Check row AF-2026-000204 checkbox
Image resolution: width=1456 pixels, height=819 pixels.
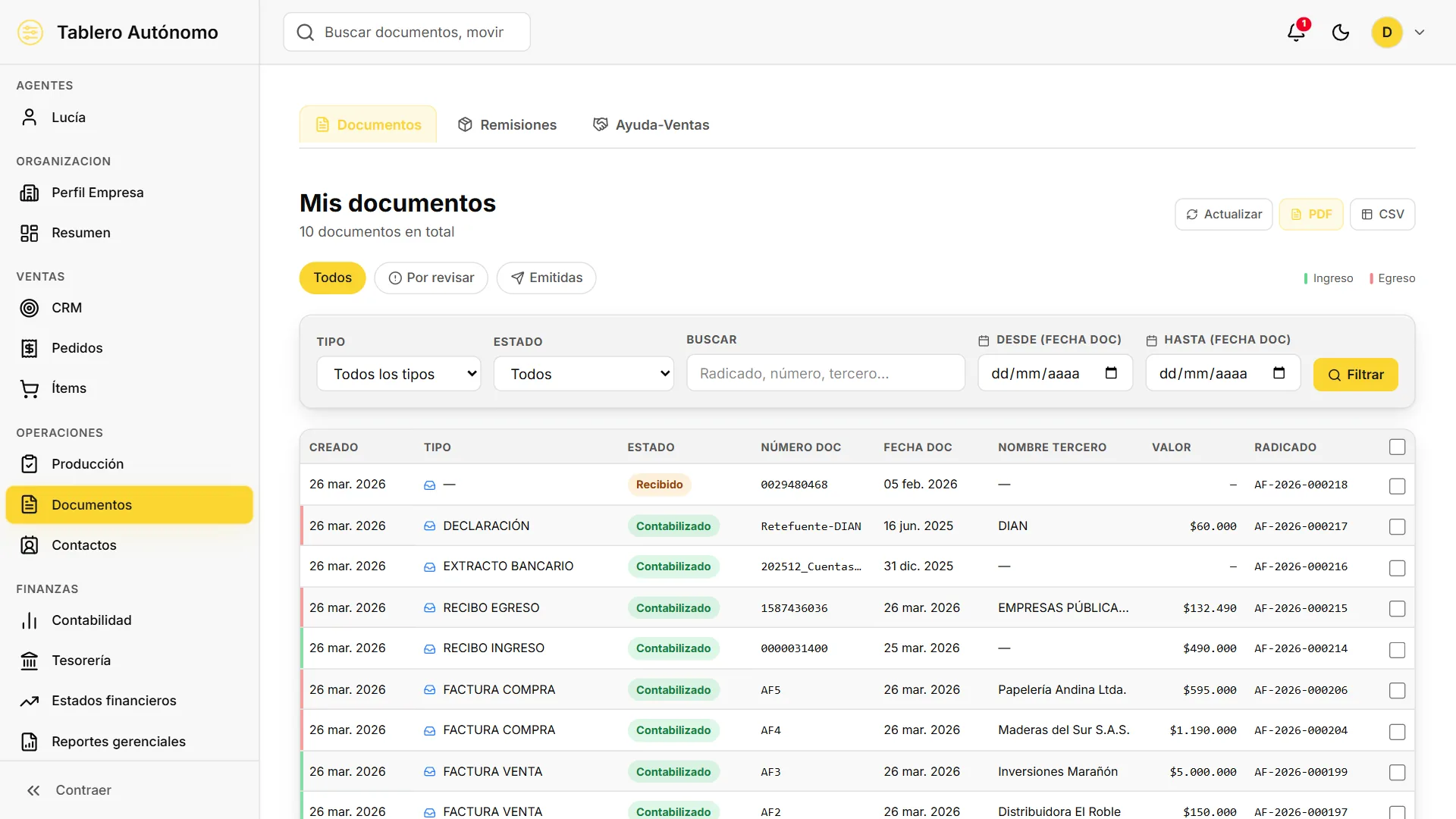1398,732
